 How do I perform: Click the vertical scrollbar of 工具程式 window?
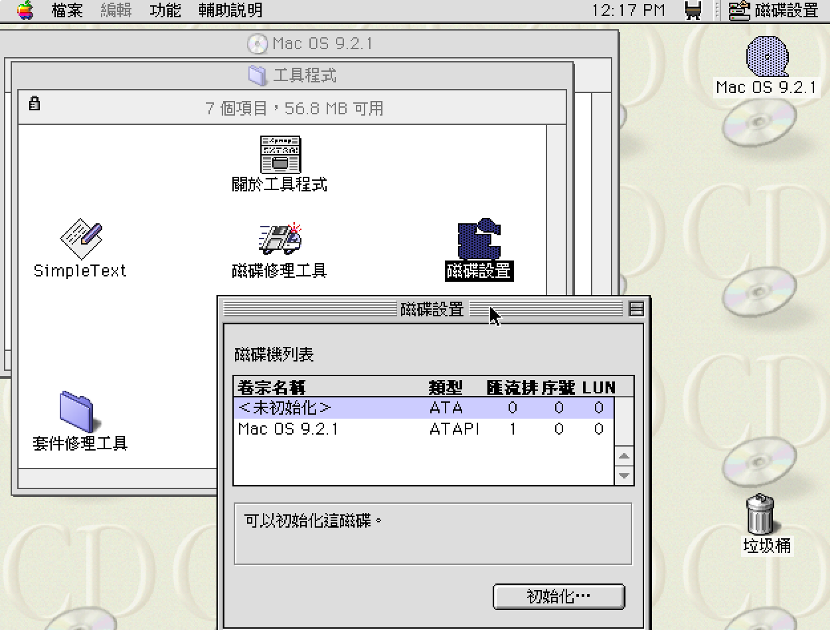(556, 210)
